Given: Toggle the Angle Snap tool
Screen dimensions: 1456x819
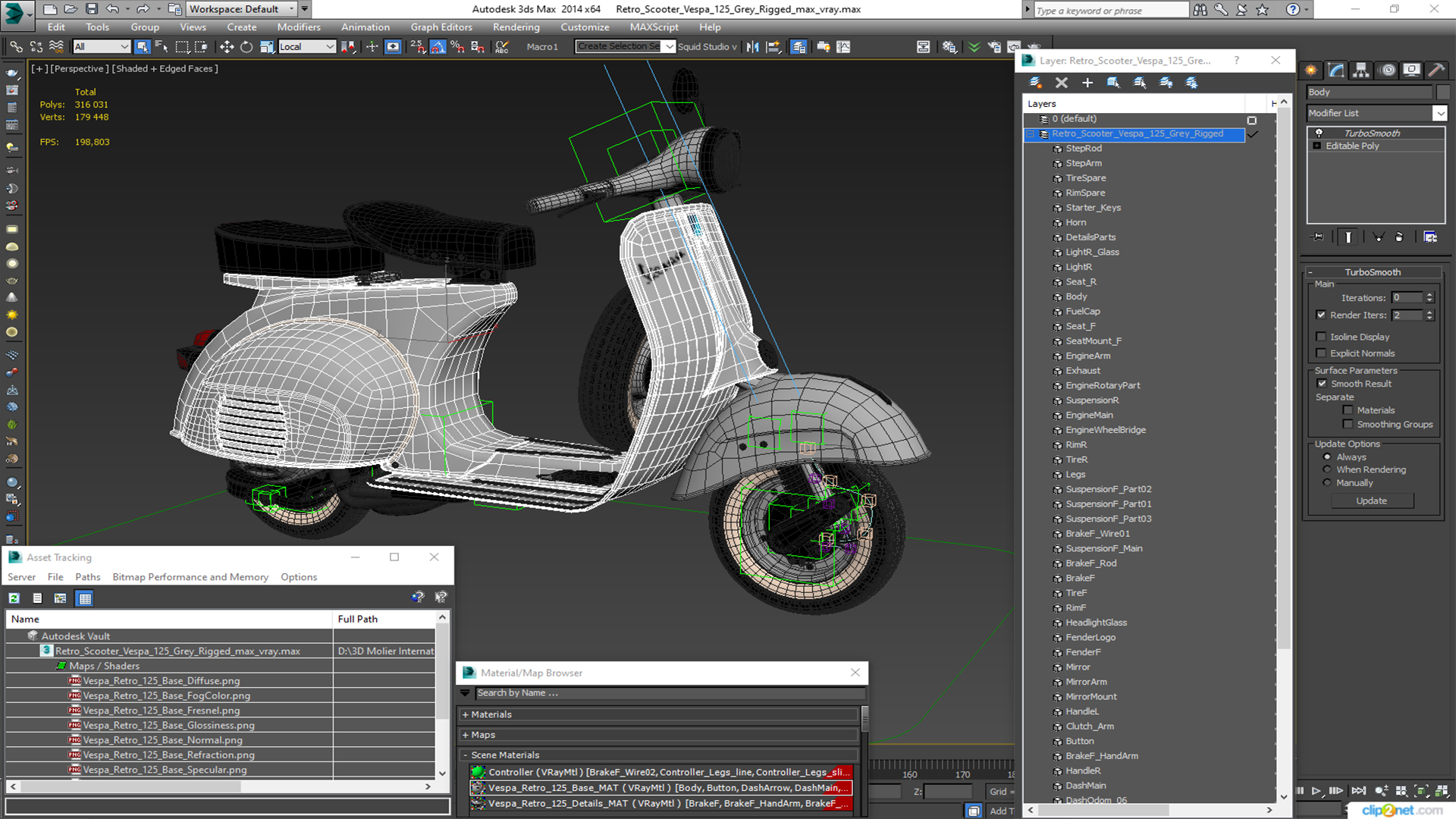Looking at the screenshot, I should tap(438, 47).
